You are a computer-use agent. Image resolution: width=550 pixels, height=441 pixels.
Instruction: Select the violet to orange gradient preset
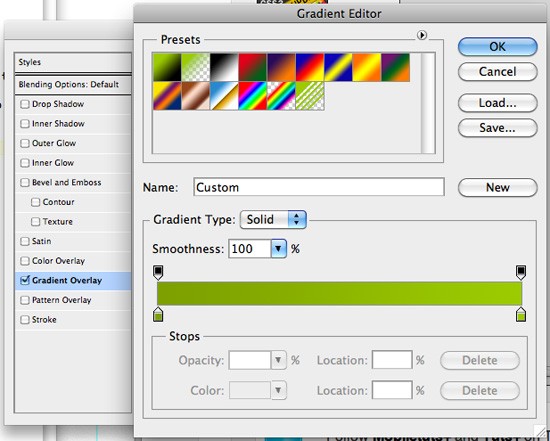tap(281, 67)
